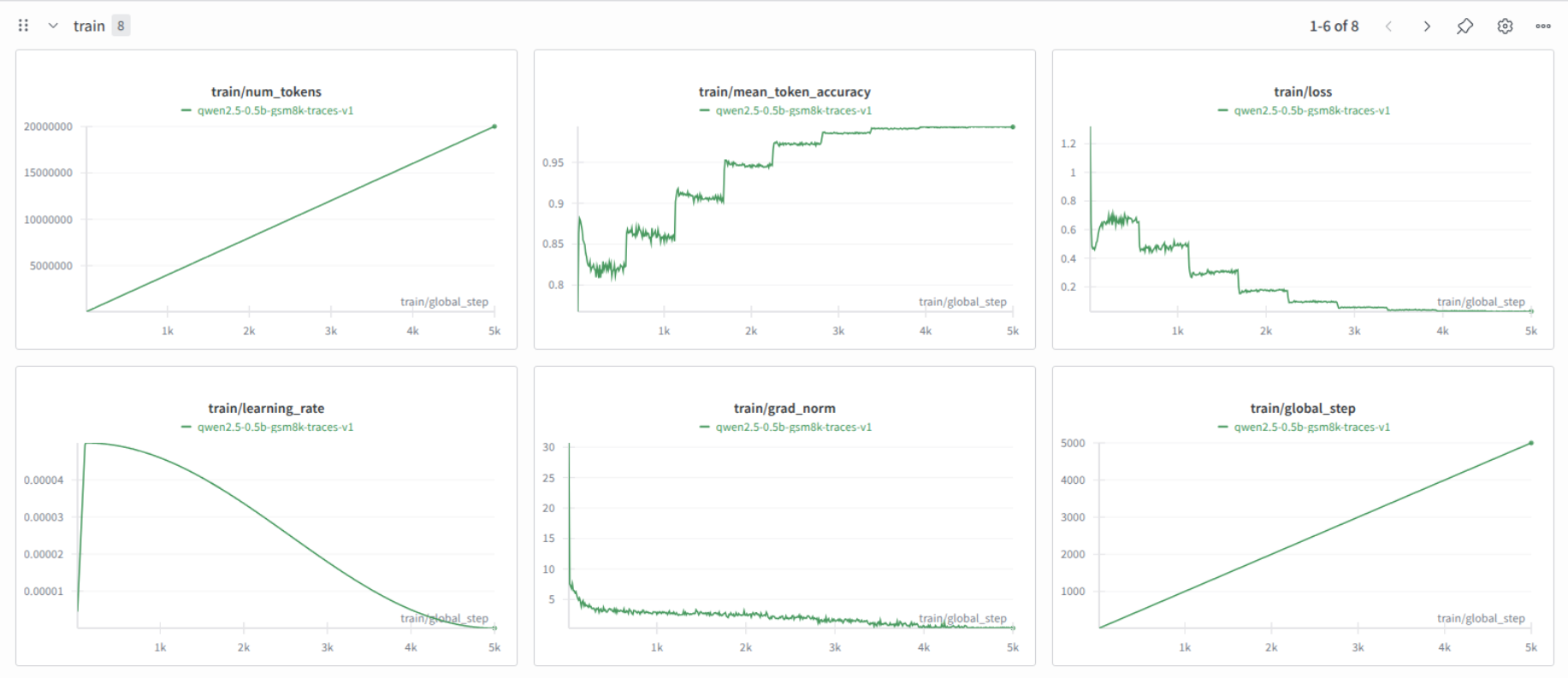Select the train/loss chart title

click(x=1303, y=91)
